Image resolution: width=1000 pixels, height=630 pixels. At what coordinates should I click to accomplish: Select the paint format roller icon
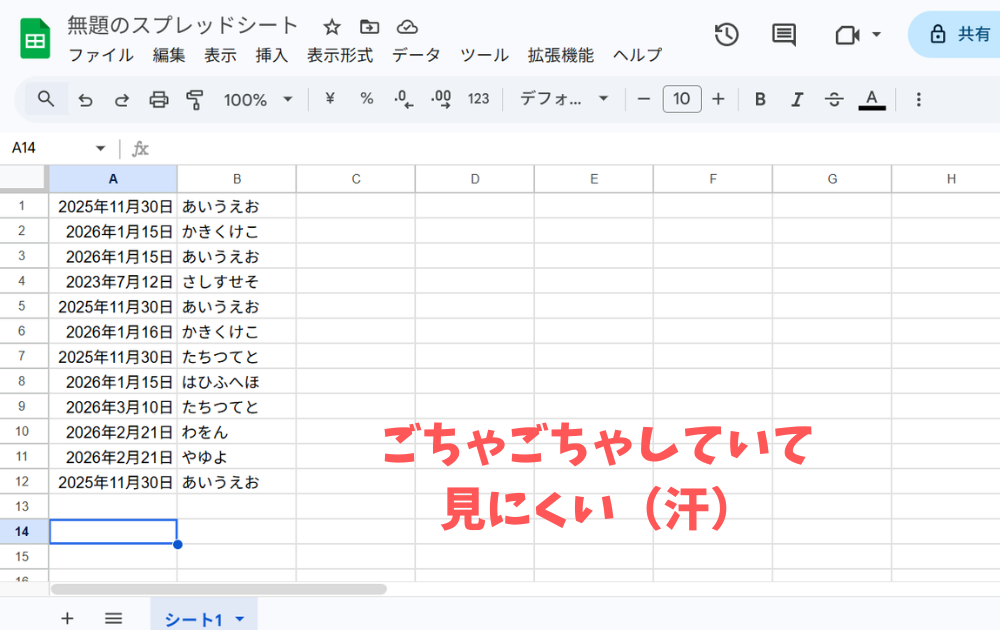pyautogui.click(x=195, y=99)
